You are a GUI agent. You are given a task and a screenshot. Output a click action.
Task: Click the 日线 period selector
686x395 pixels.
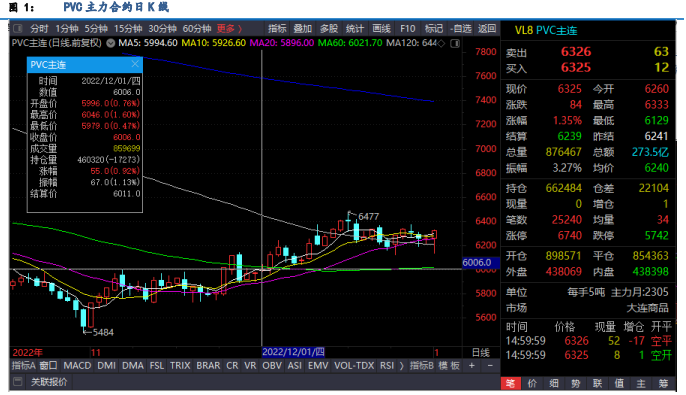click(480, 353)
